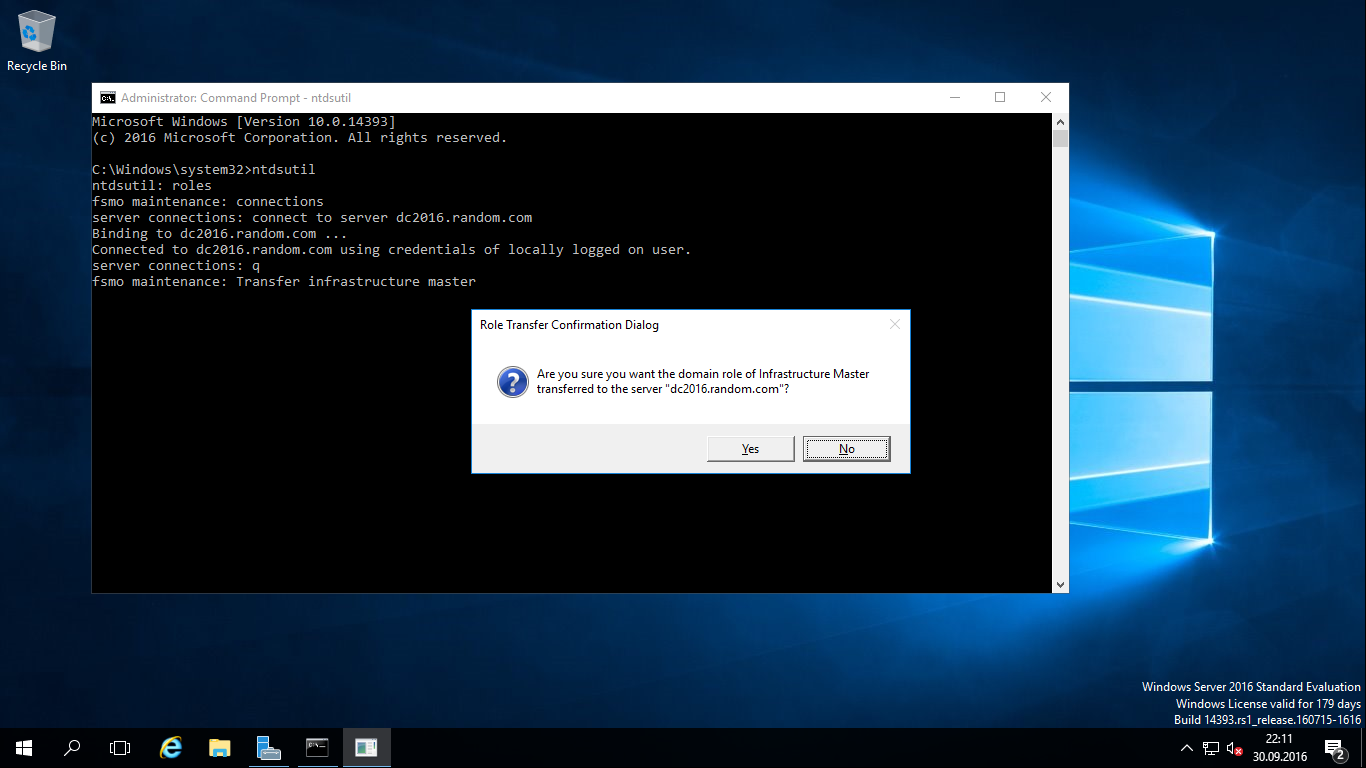Viewport: 1366px width, 768px height.
Task: Open taskbar search magnifier
Action: point(72,748)
